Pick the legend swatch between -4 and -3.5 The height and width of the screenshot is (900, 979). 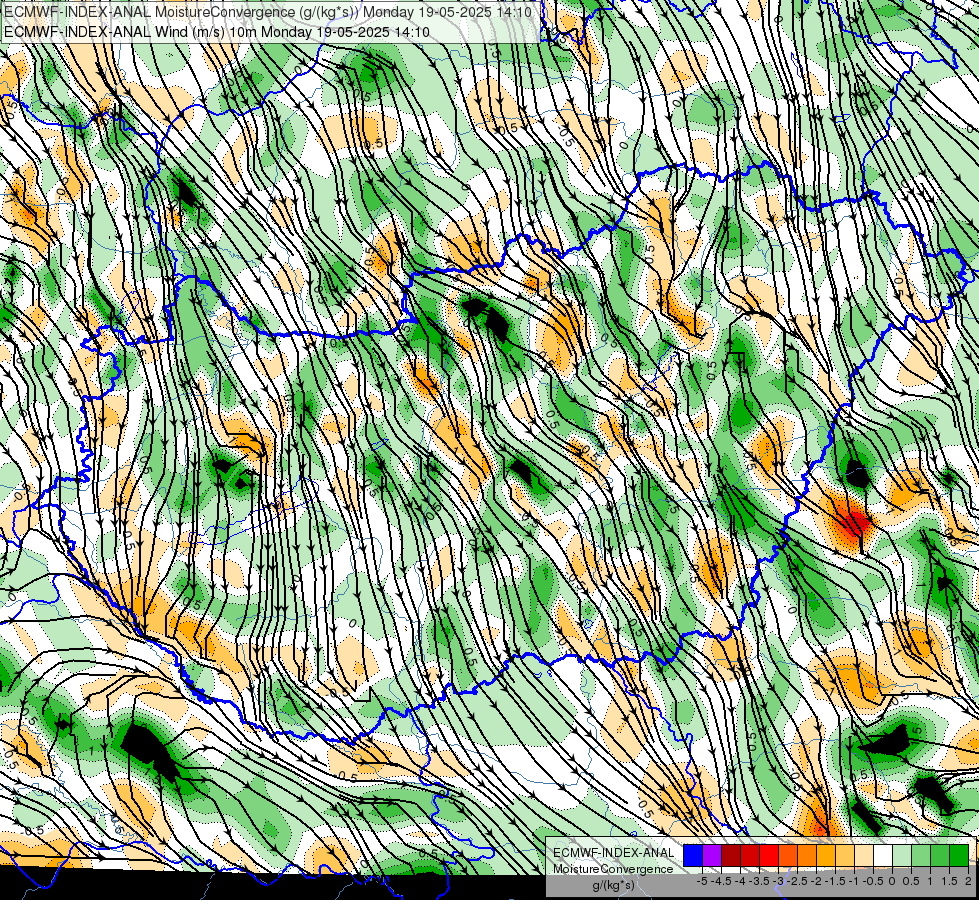[x=750, y=855]
